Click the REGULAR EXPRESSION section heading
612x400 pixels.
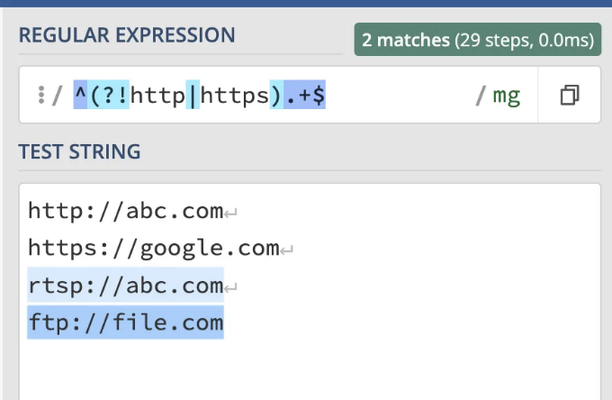point(127,35)
